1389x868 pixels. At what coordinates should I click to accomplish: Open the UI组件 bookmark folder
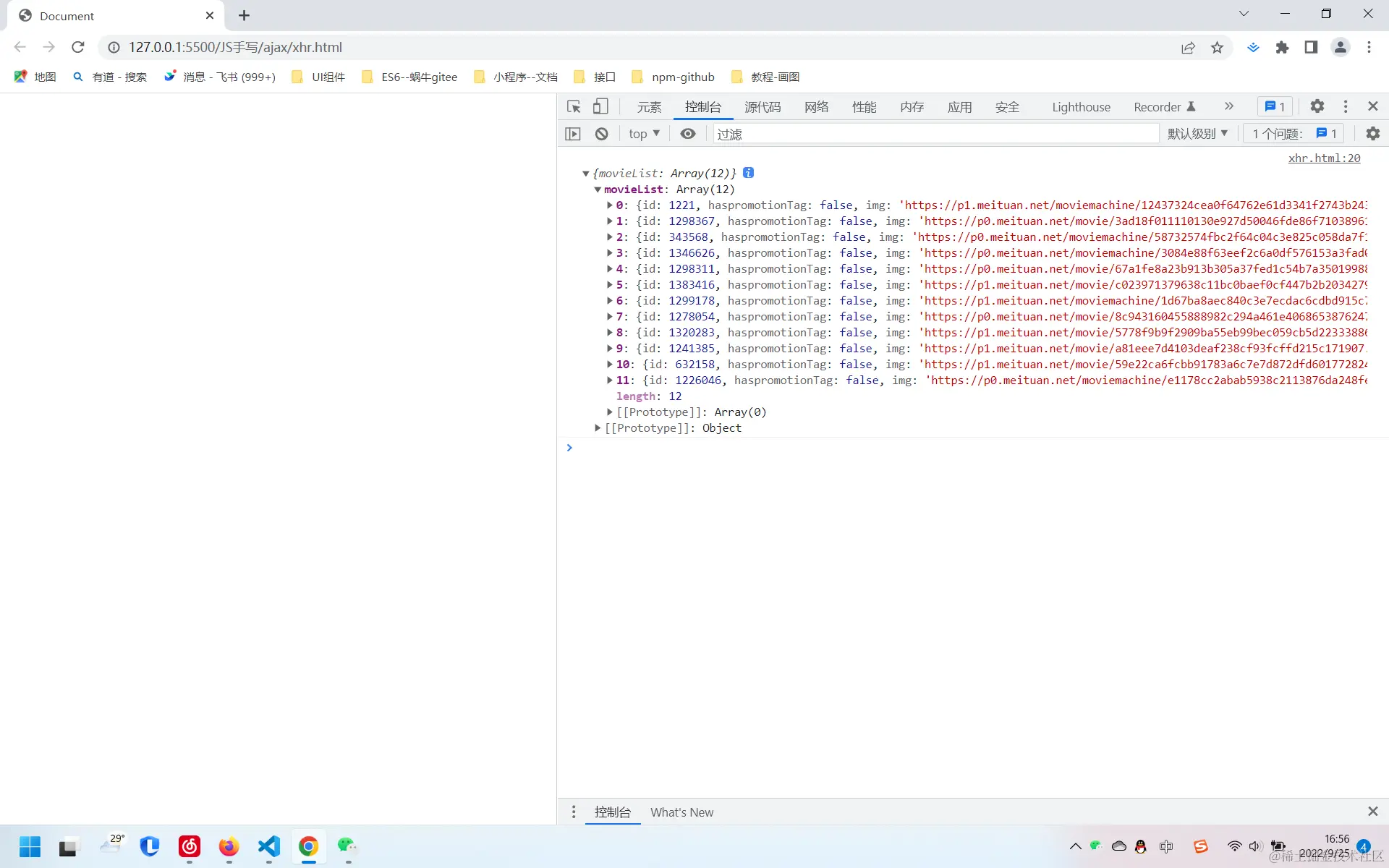point(318,77)
